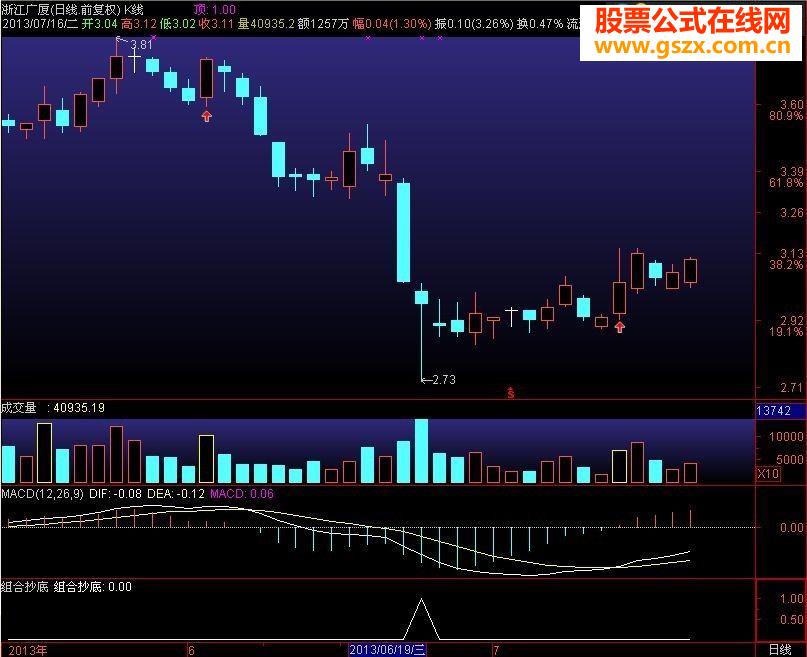Image resolution: width=807 pixels, height=657 pixels.
Task: Click the X10 volume scale box
Action: click(x=768, y=473)
